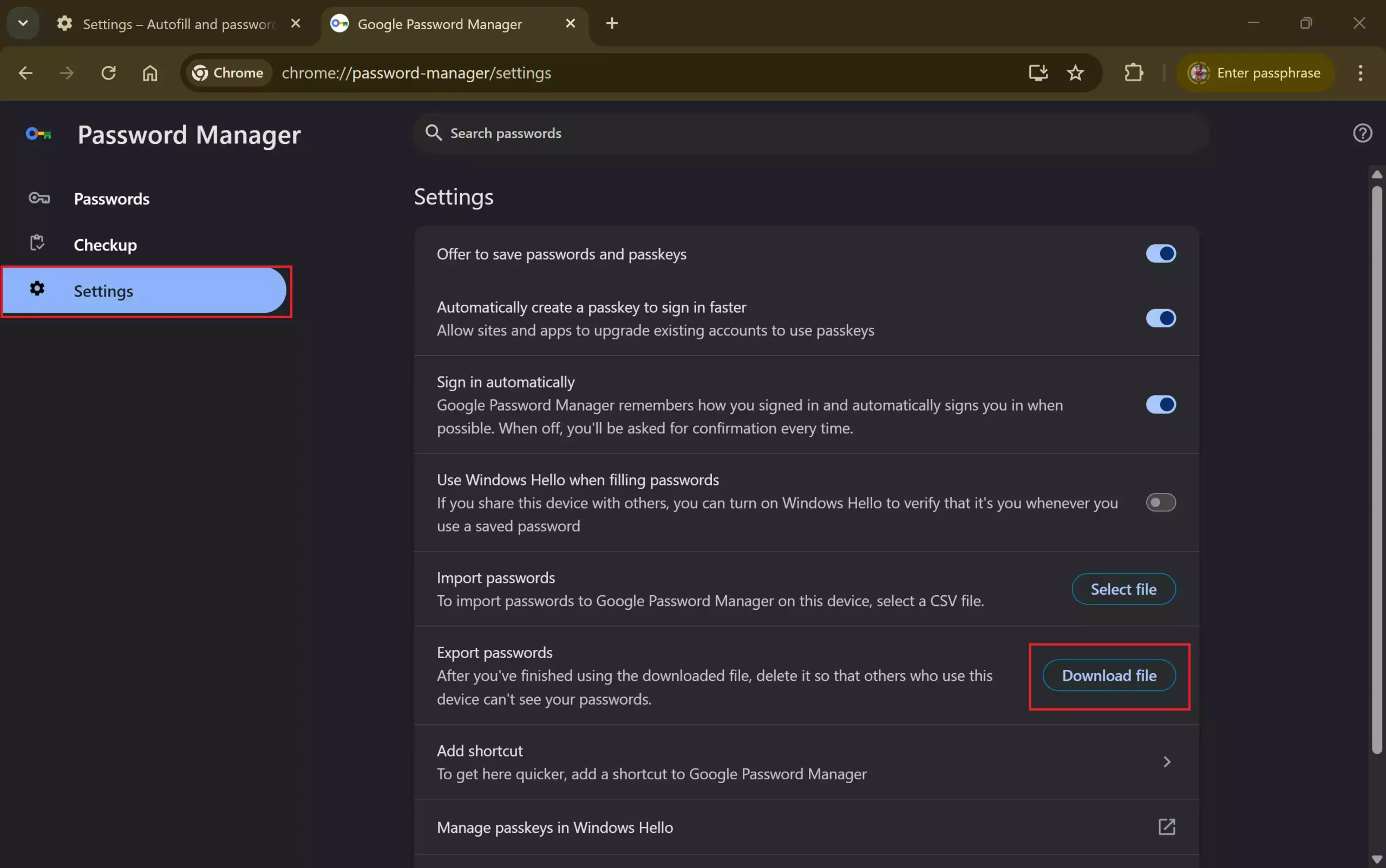Screen dimensions: 1386x868
Task: Click Download file to export passwords
Action: pyautogui.click(x=1108, y=675)
